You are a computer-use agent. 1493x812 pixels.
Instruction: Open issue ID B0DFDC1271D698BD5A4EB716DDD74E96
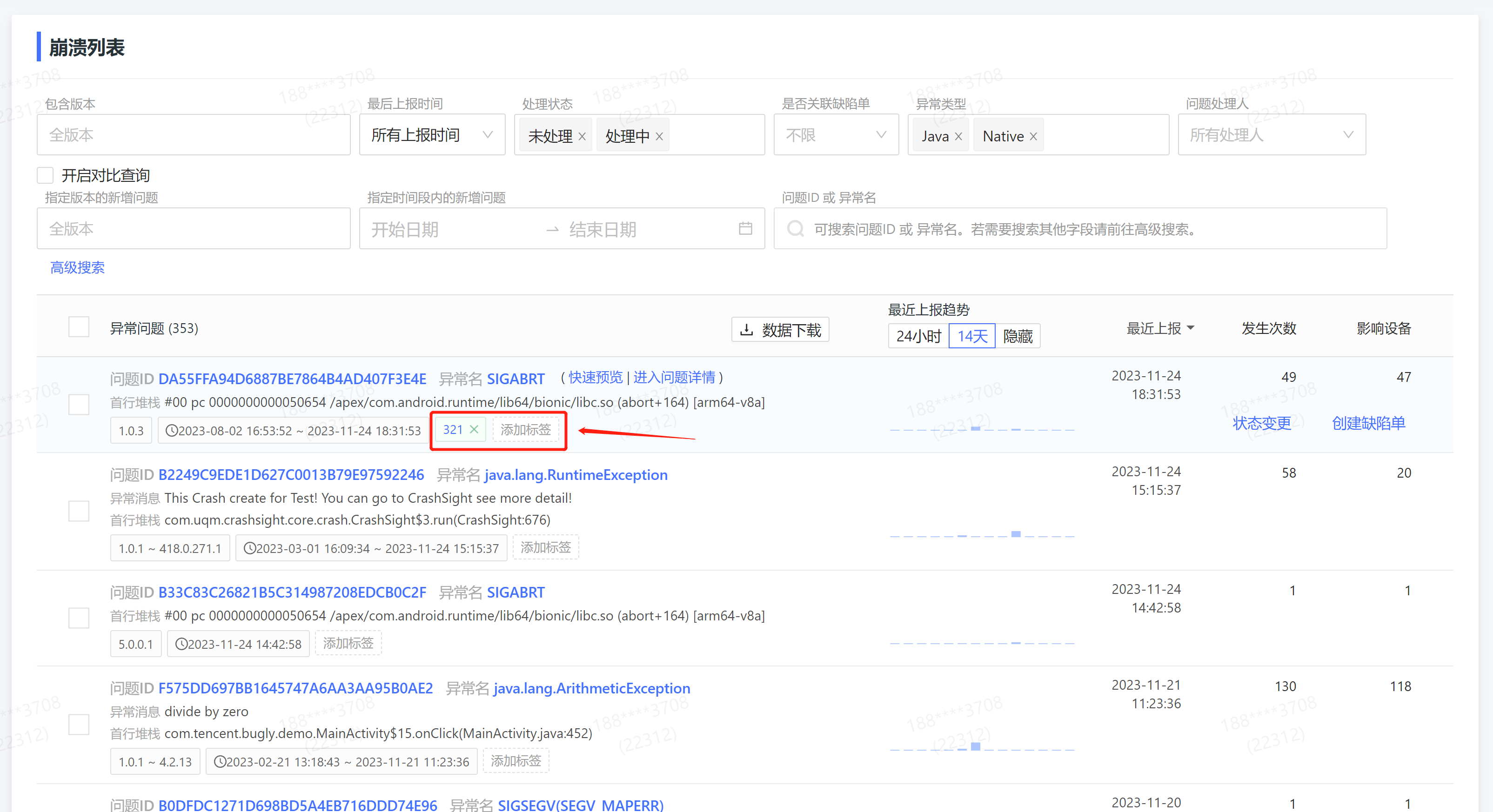[x=297, y=805]
